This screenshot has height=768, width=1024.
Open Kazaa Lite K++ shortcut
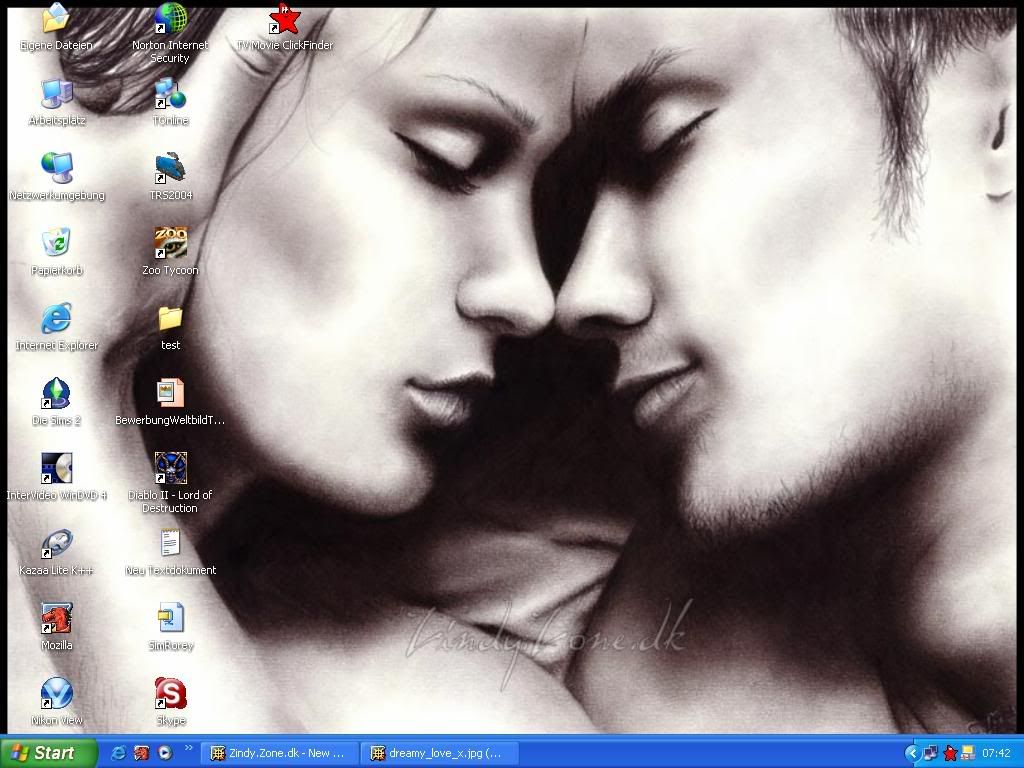(x=57, y=543)
